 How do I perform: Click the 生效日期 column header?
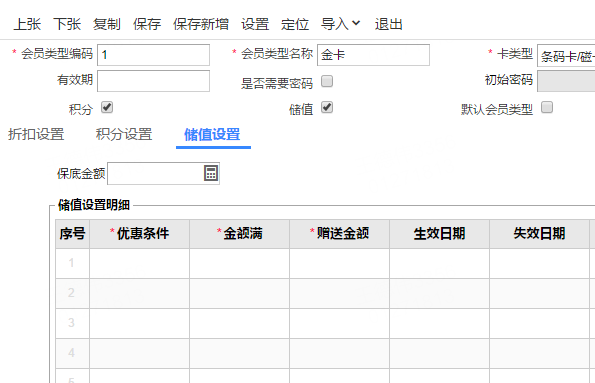[439, 233]
